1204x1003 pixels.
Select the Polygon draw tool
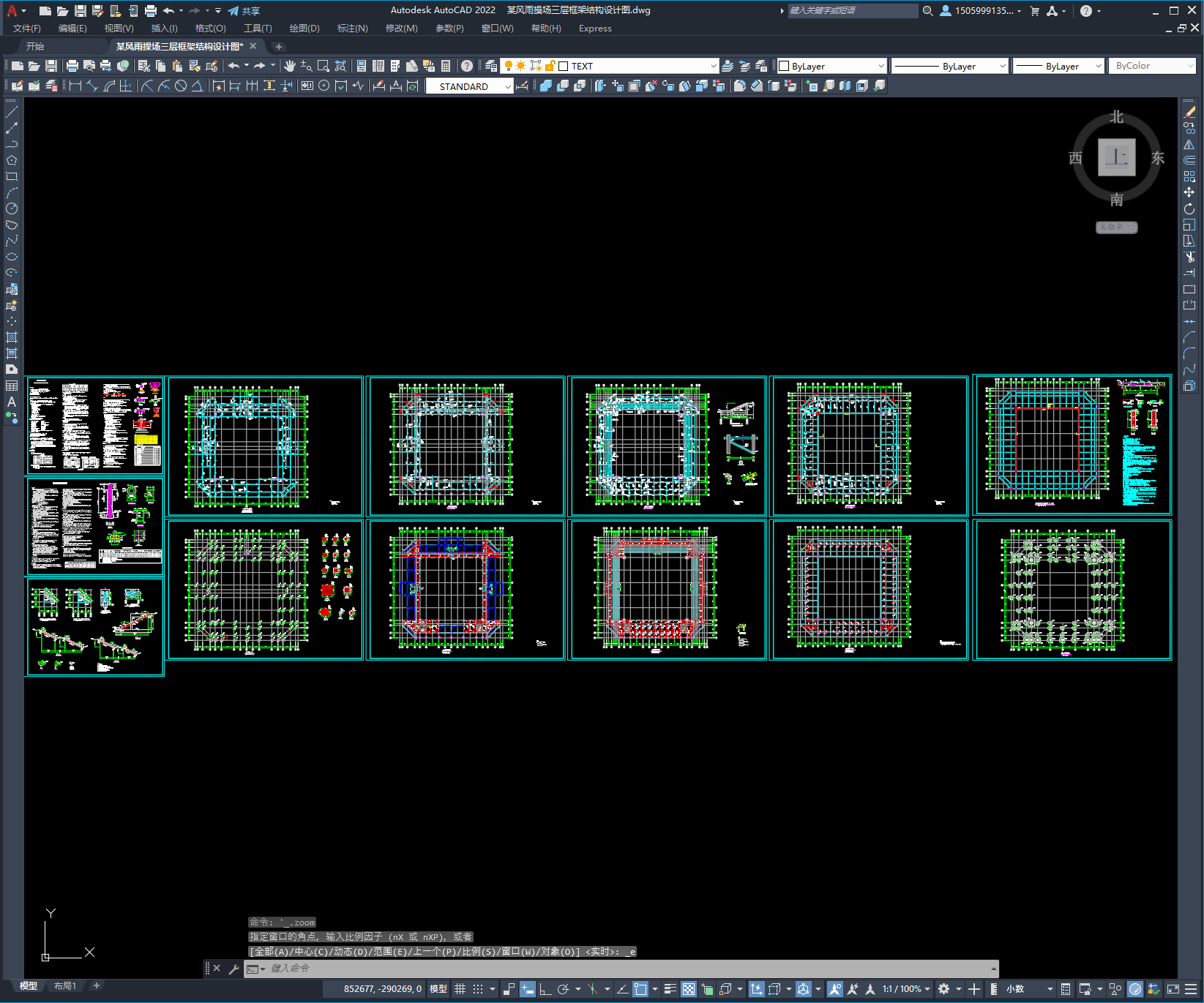(12, 160)
